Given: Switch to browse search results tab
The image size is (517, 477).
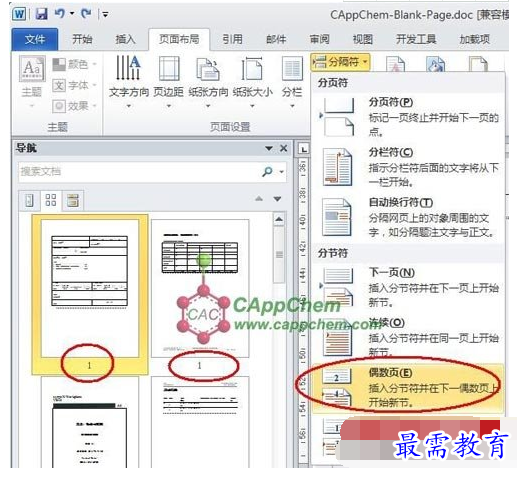Looking at the screenshot, I should 73,201.
